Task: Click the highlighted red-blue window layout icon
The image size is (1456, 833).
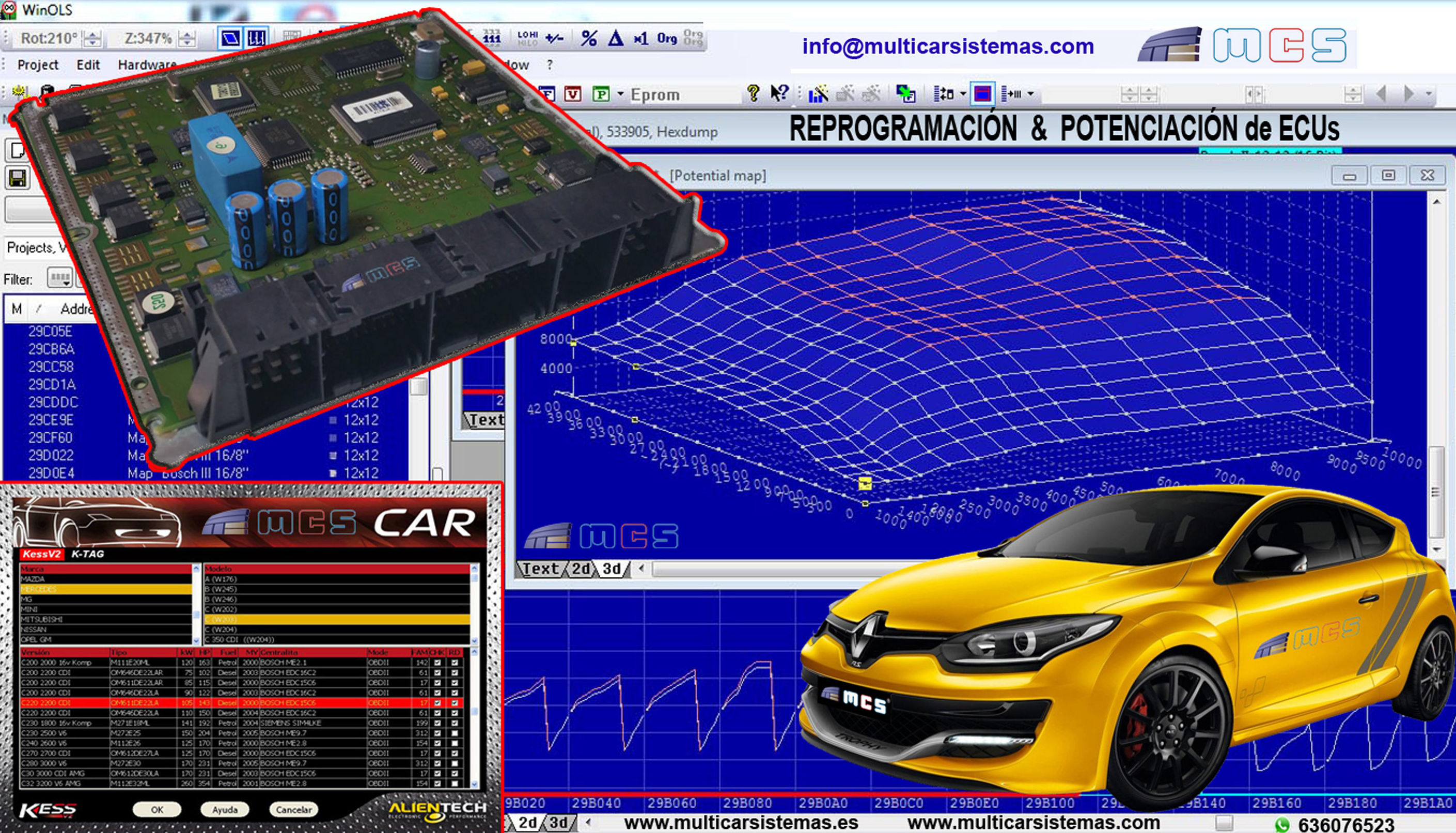Action: [x=982, y=93]
